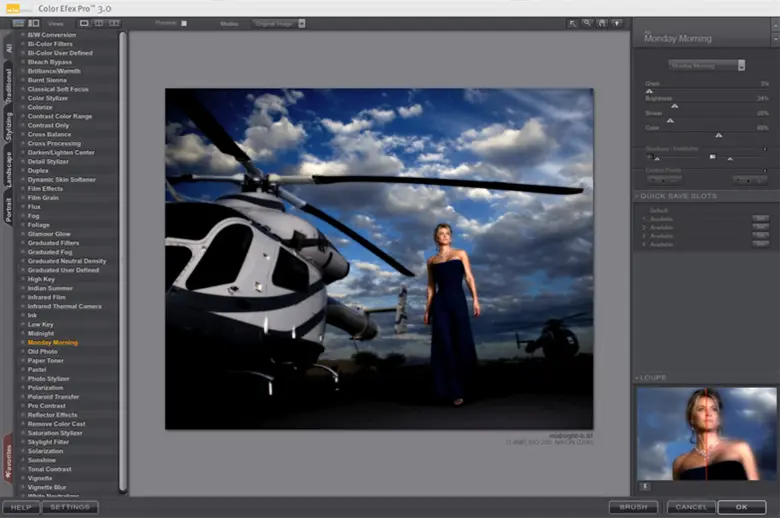The image size is (780, 518).
Task: Save to quick save slot 3
Action: coord(760,236)
